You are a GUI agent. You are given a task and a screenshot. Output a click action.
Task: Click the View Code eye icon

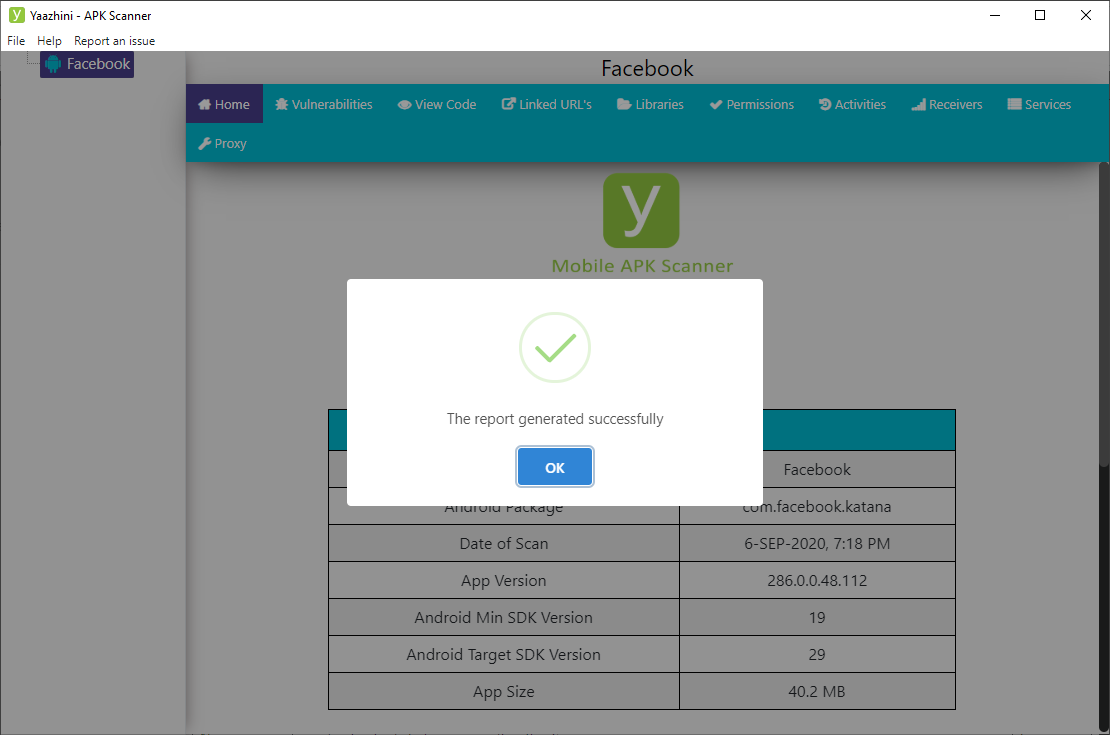click(404, 105)
